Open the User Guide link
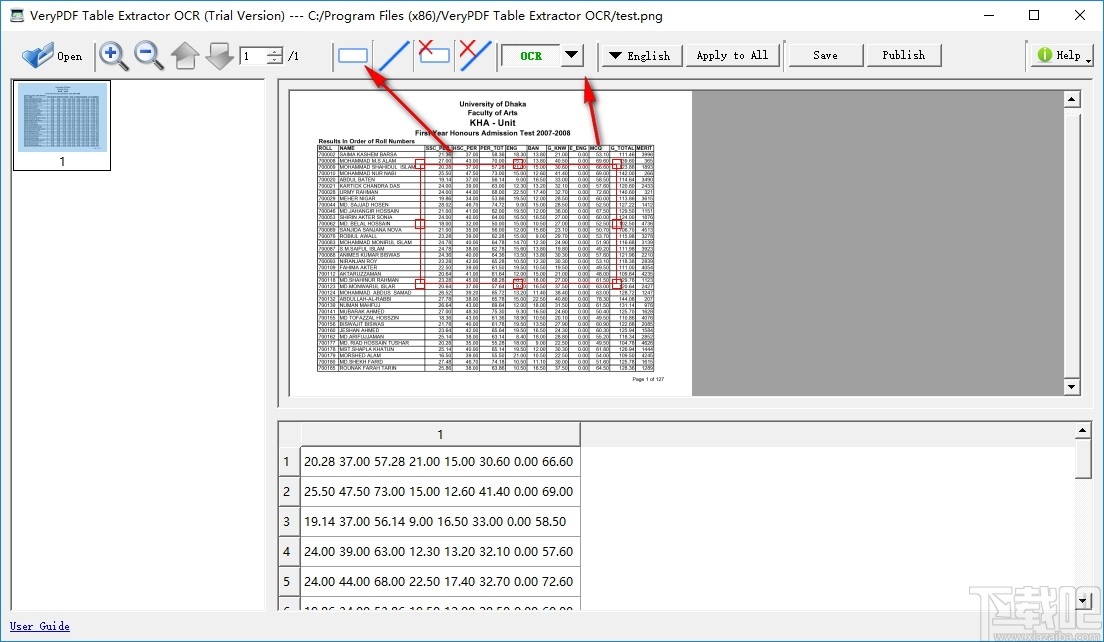The image size is (1104, 642). 39,626
